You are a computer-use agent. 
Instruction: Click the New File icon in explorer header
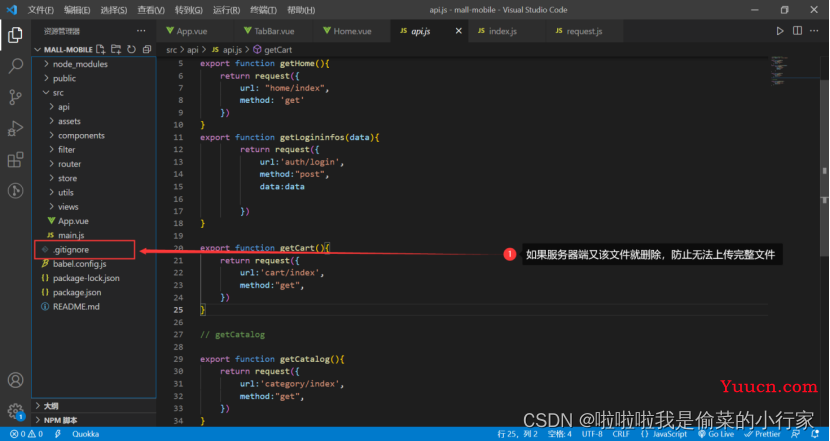tap(101, 49)
